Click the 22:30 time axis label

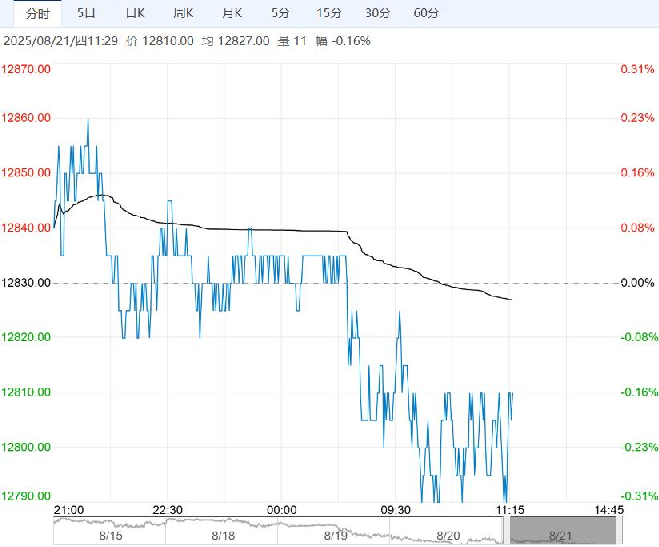167,510
